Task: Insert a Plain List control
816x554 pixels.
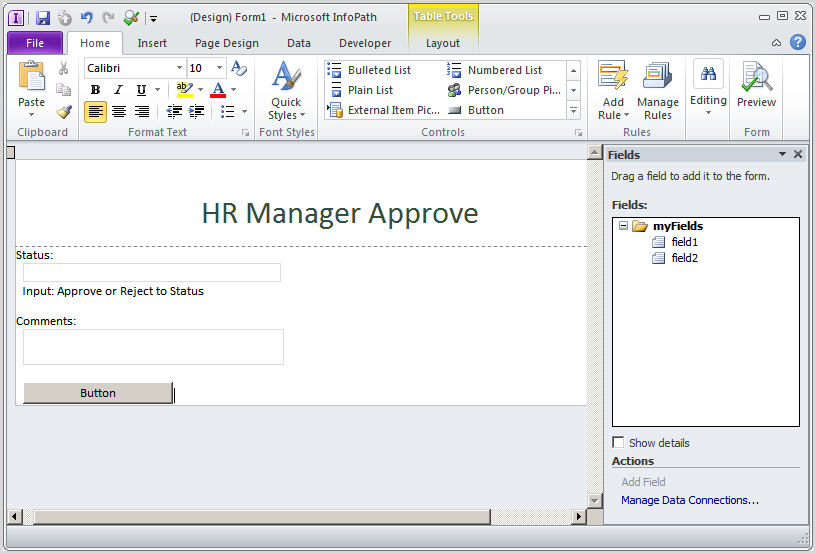Action: coord(361,90)
